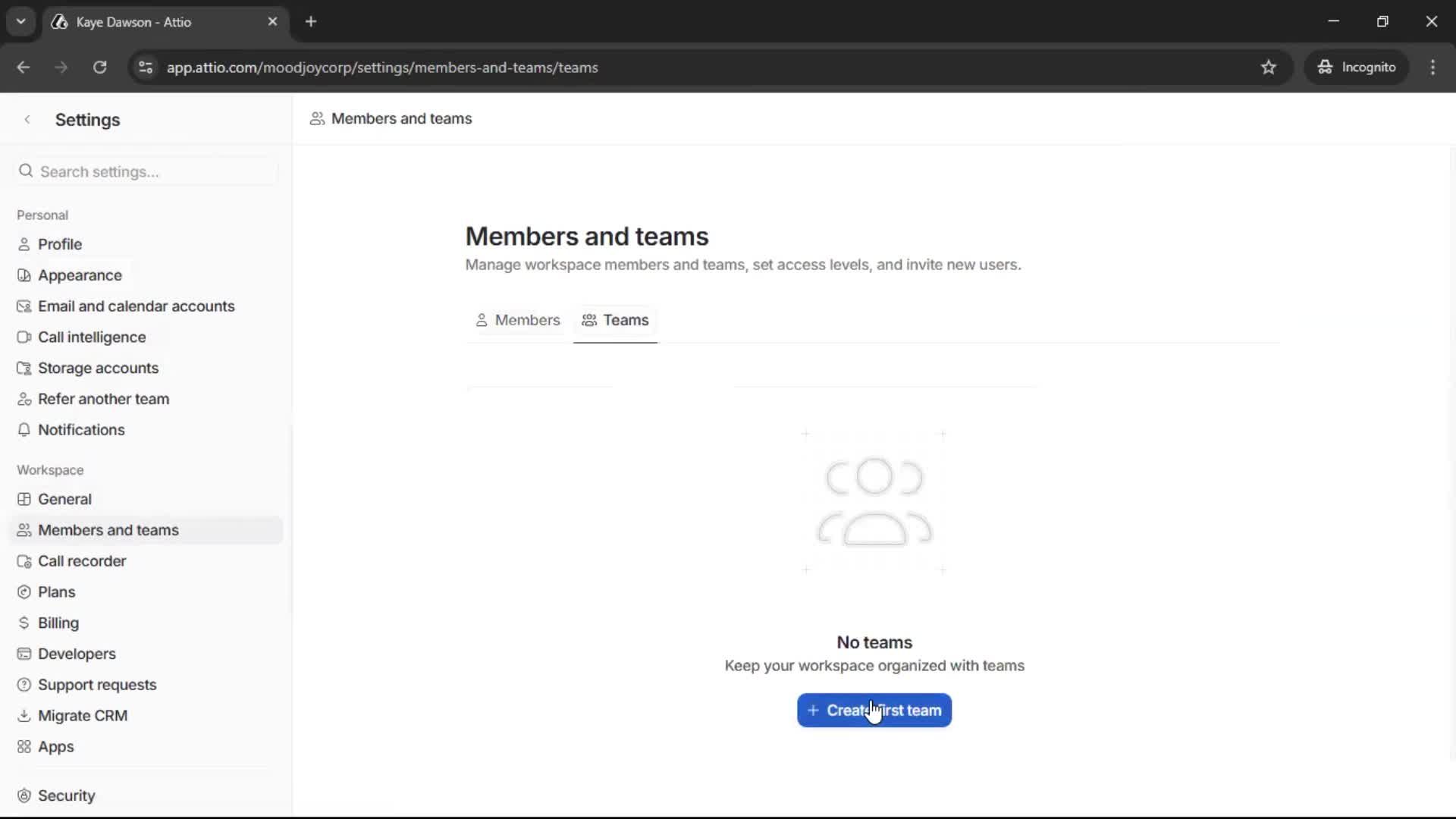1456x819 pixels.
Task: Open Call intelligence settings icon
Action: 24,337
